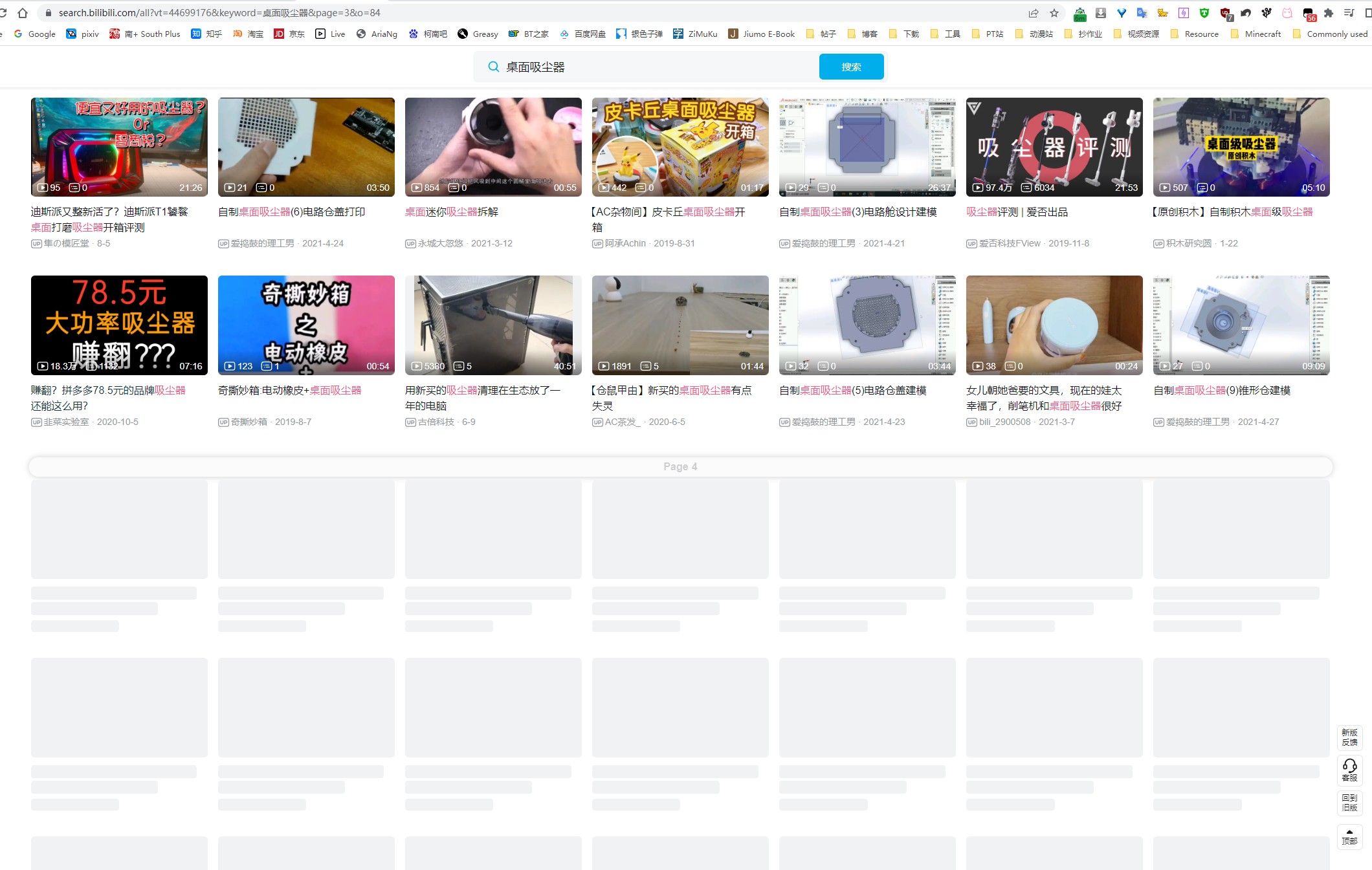Click the 新版反馈 feedback button
This screenshot has height=870, width=1372.
point(1349,737)
